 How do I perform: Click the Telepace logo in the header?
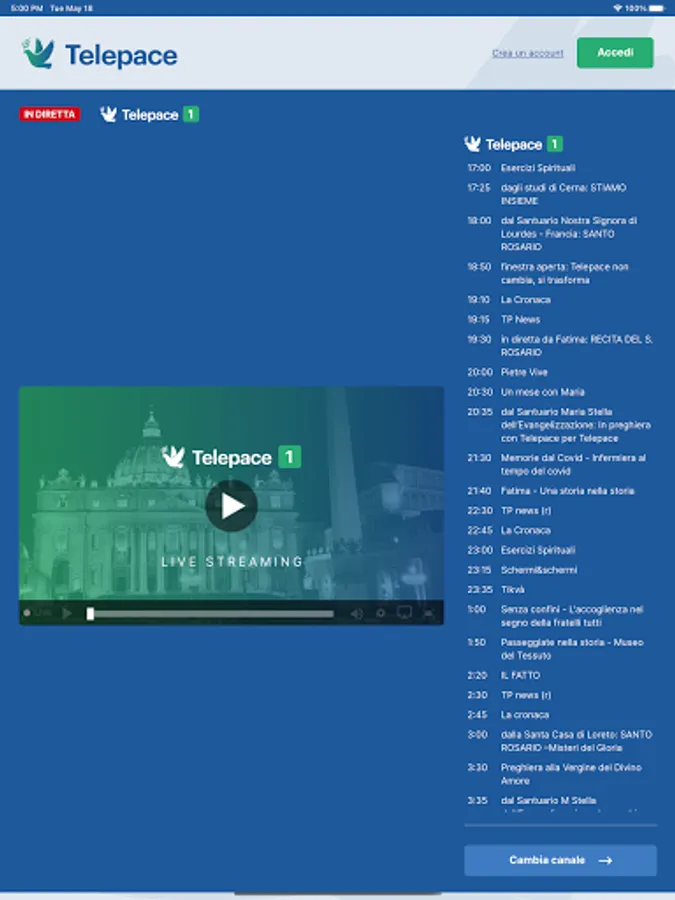100,54
